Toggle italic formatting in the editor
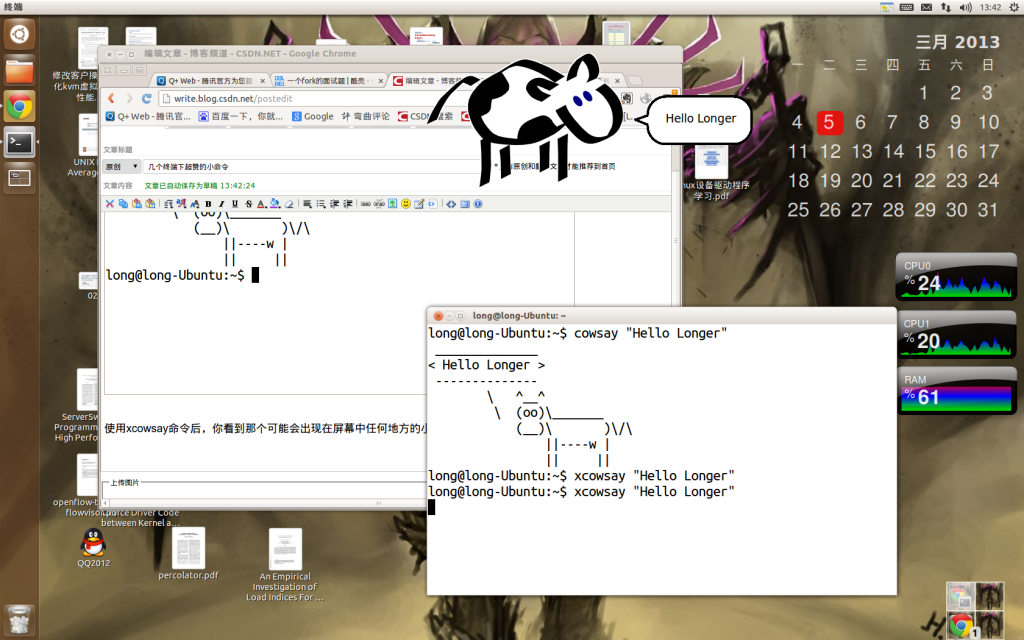 pos(221,204)
